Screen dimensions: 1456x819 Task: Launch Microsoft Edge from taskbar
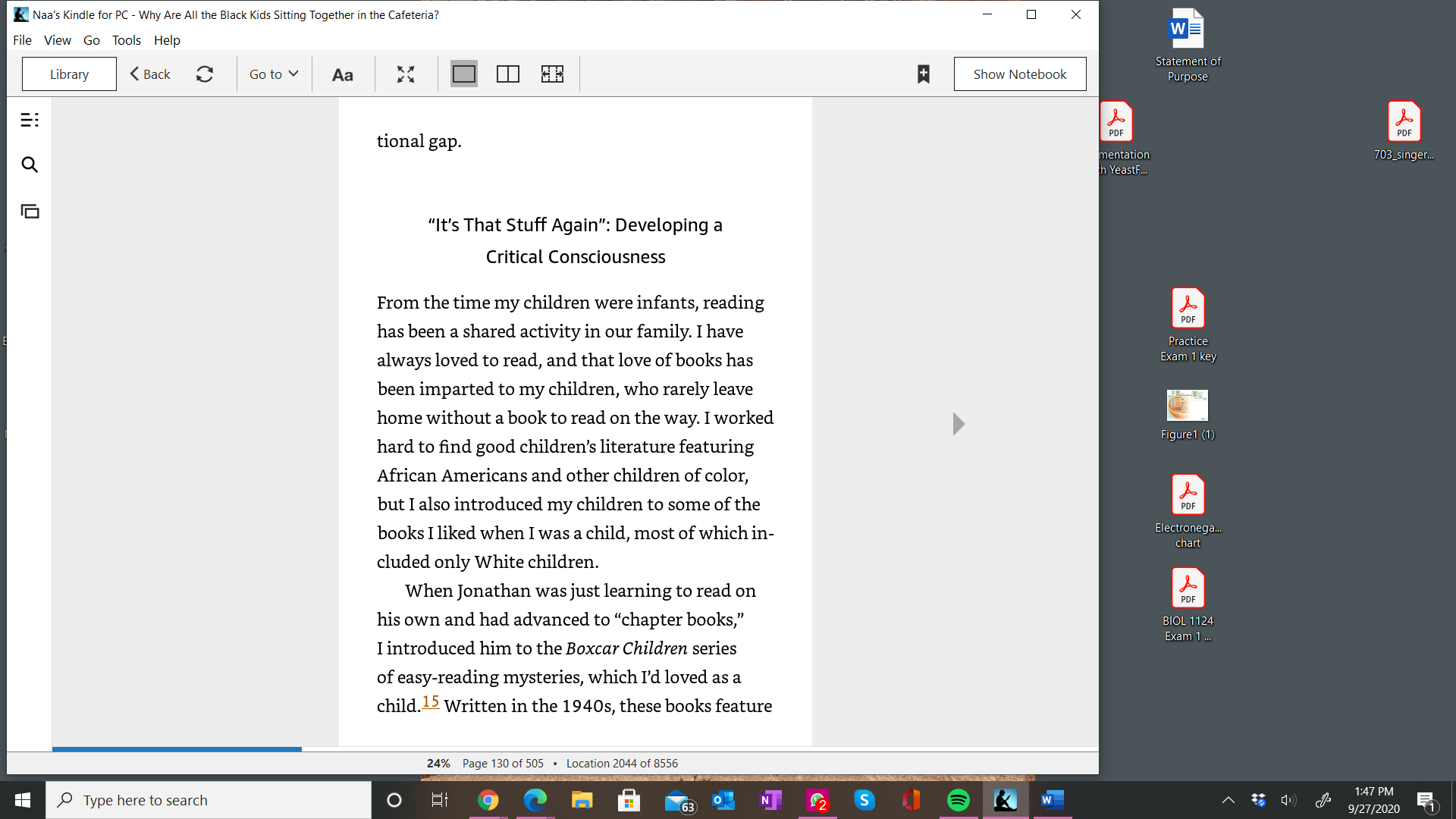(535, 800)
